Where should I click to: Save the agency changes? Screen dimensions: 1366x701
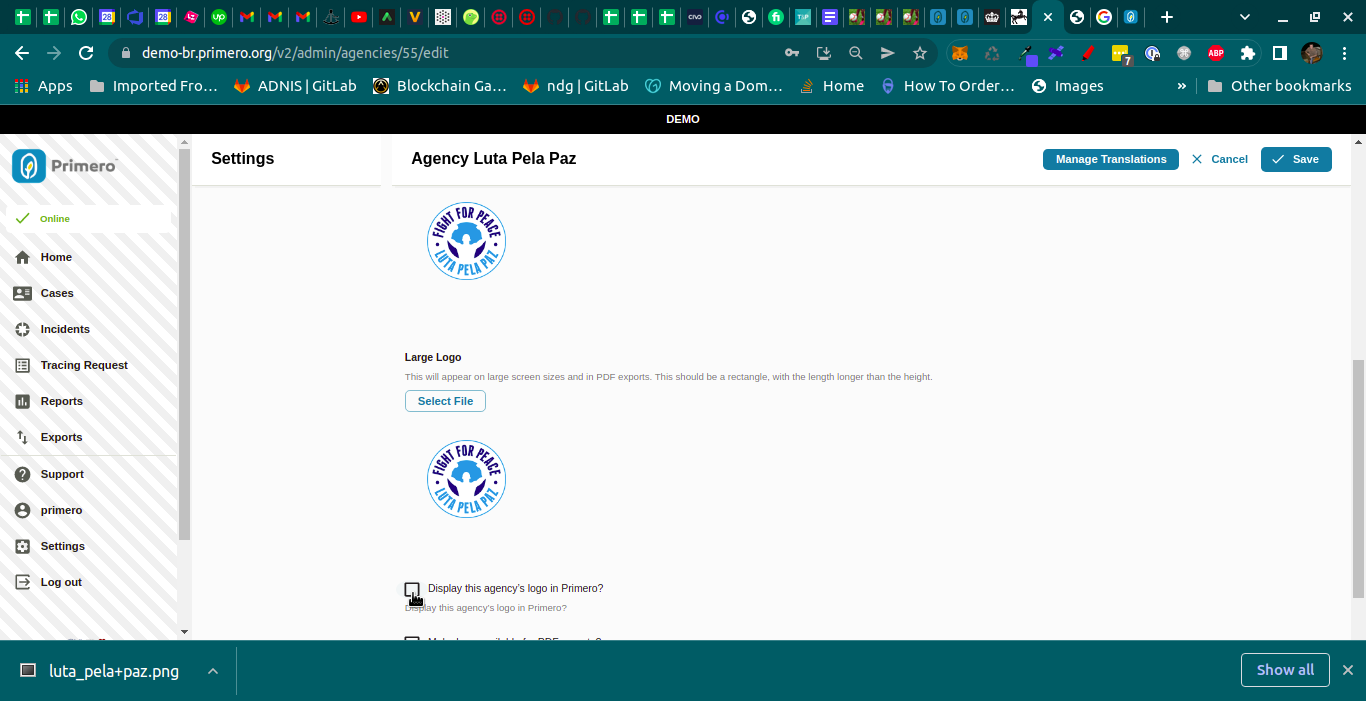click(x=1296, y=159)
